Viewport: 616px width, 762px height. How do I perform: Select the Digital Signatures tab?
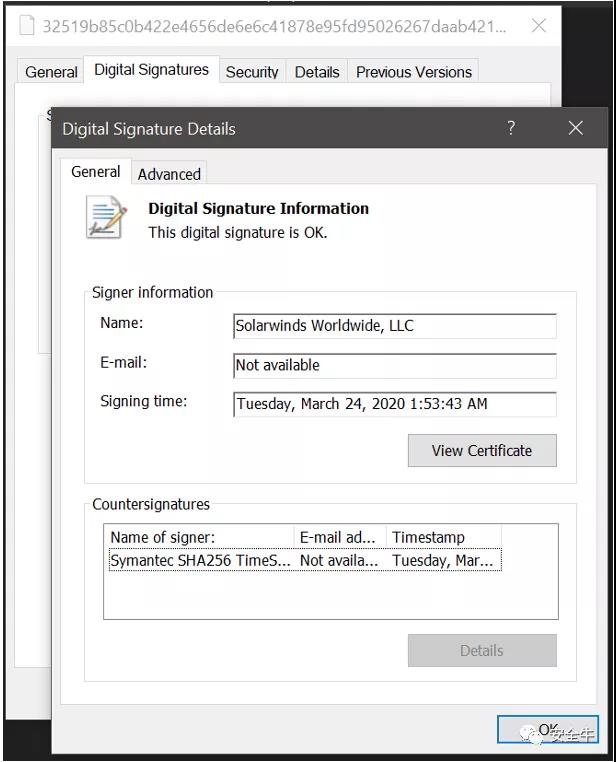[151, 70]
